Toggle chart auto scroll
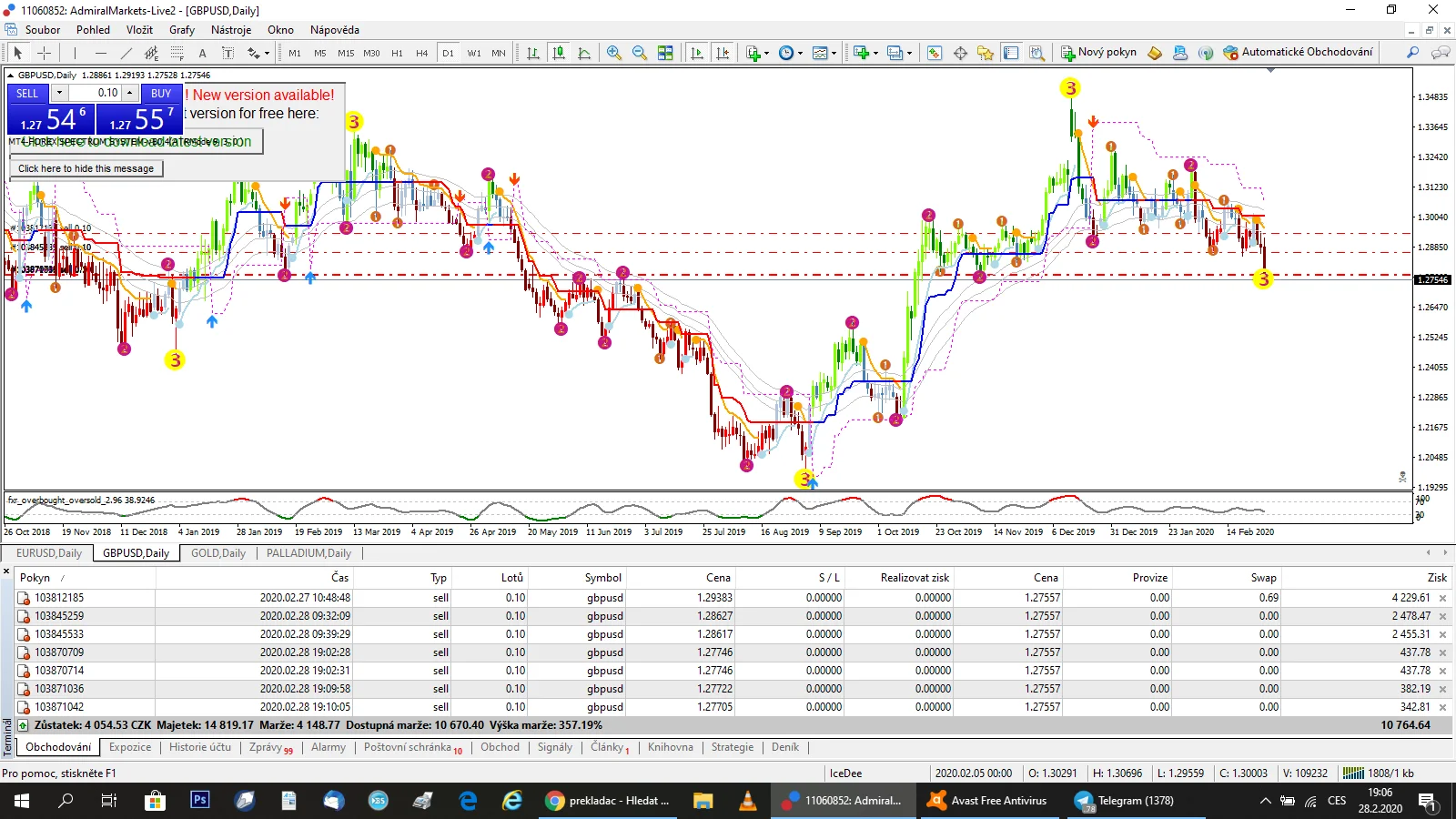The image size is (1456, 819). click(x=697, y=53)
